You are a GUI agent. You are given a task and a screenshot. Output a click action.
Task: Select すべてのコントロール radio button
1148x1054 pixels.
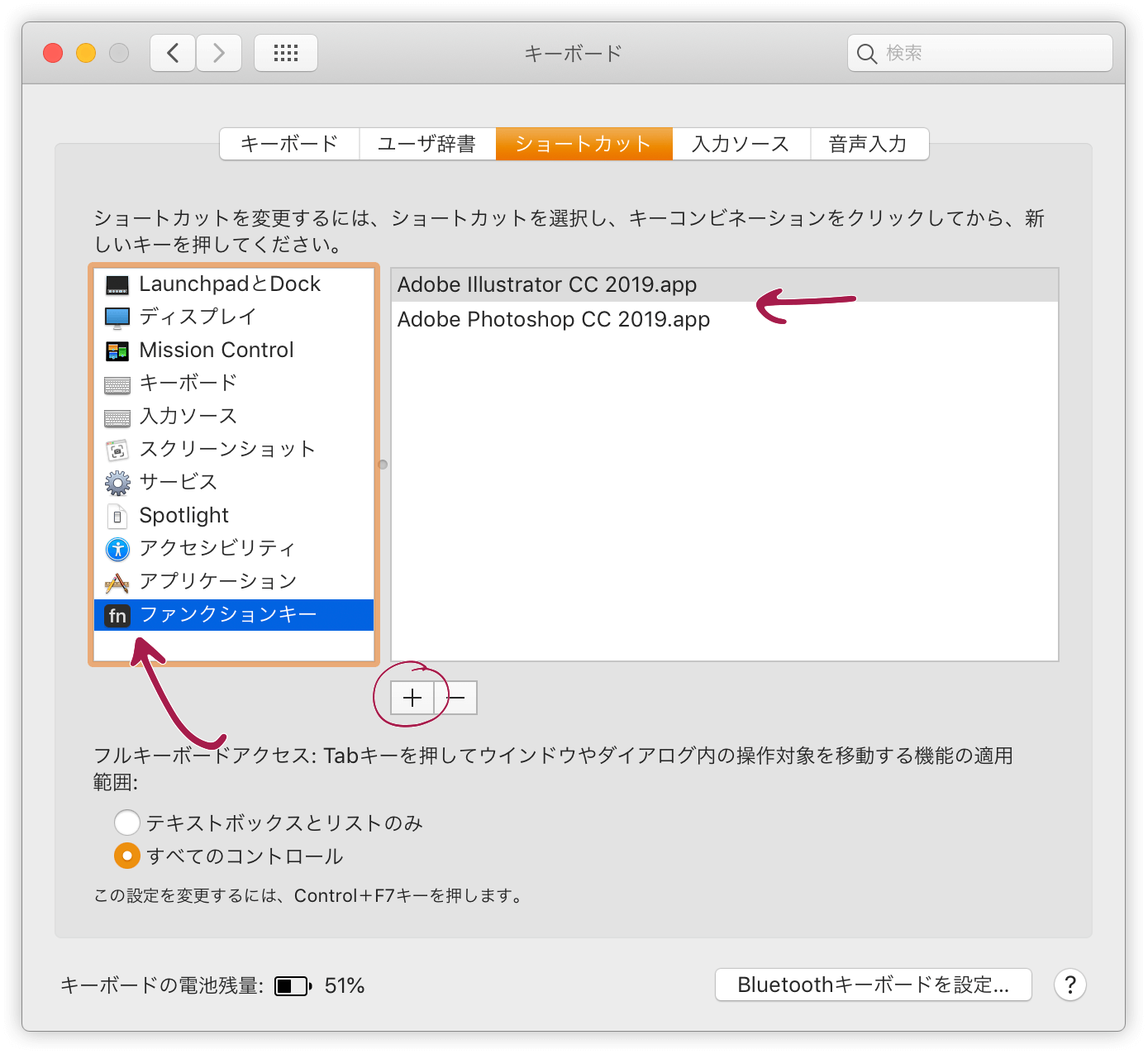[126, 856]
